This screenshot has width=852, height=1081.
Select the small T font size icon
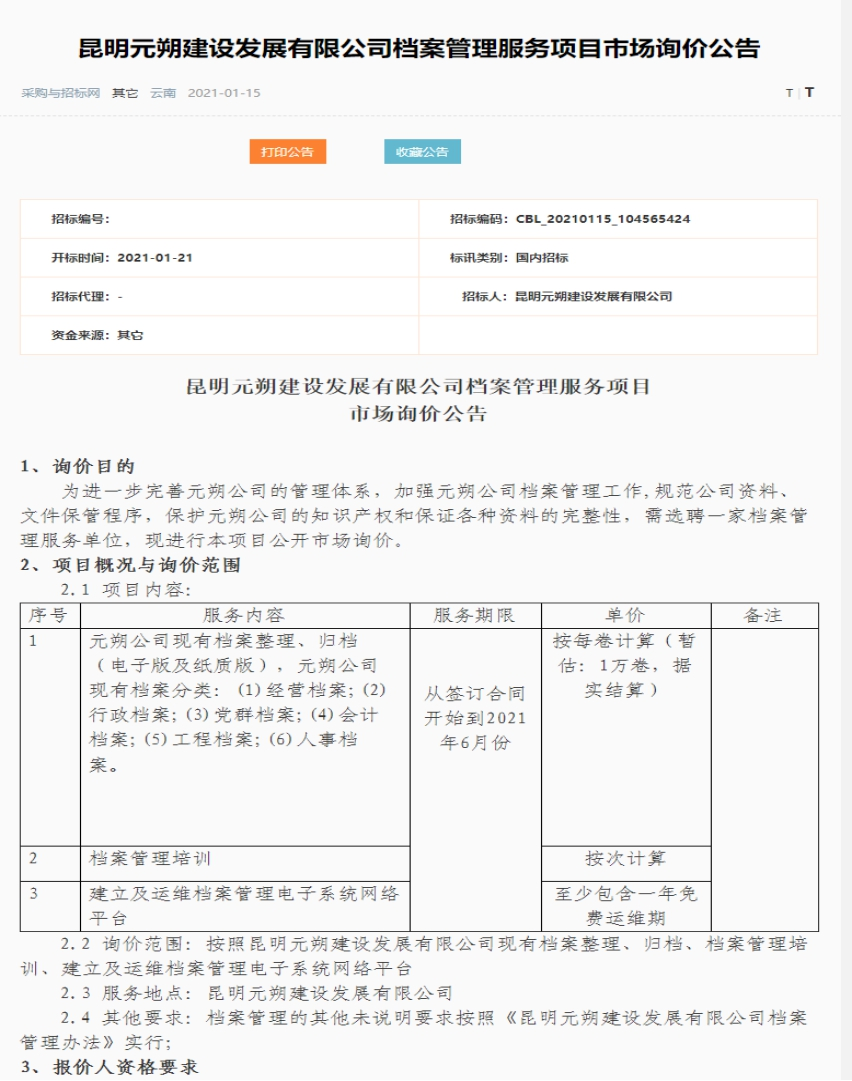[789, 93]
